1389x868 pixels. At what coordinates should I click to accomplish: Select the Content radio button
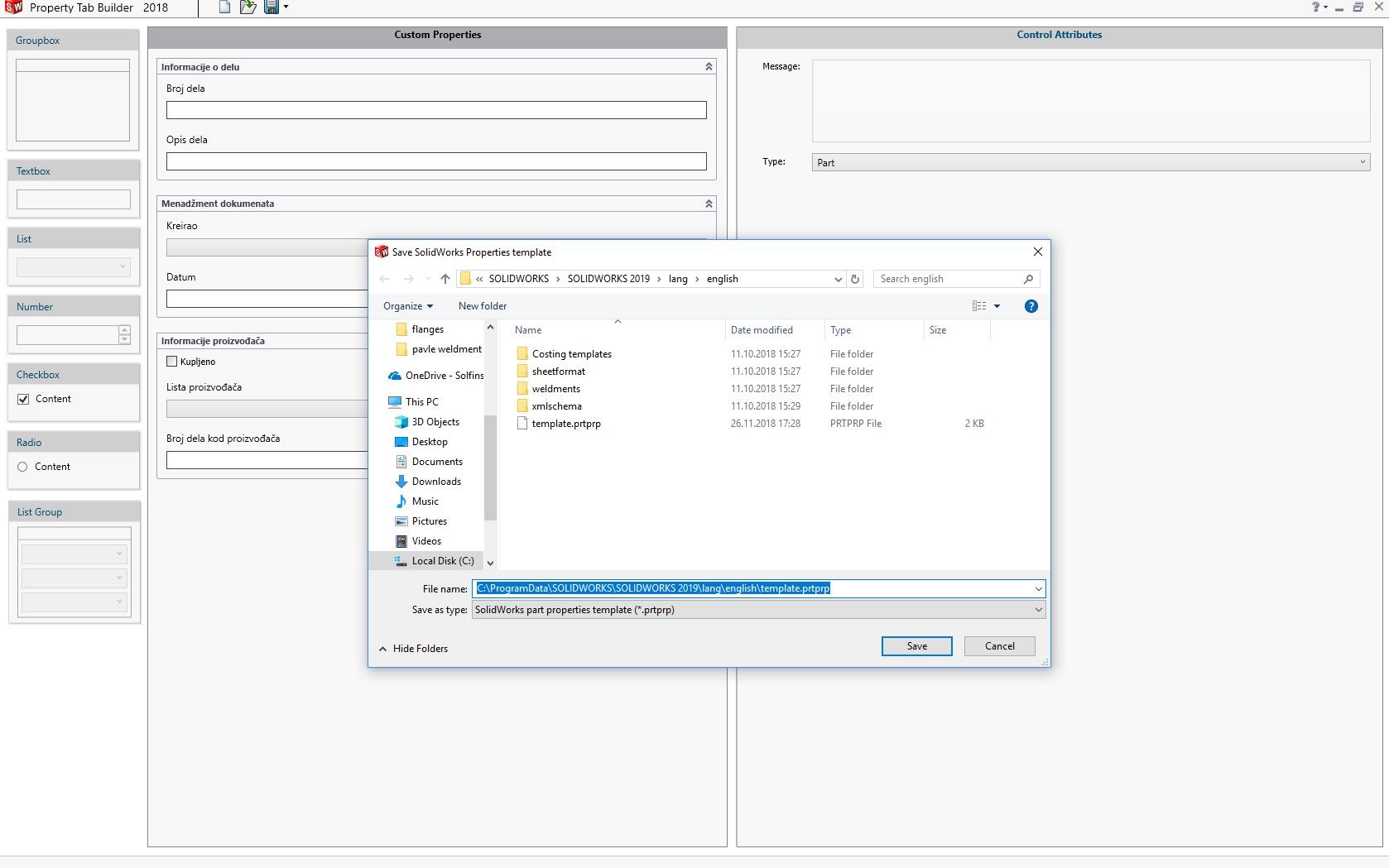pyautogui.click(x=22, y=467)
